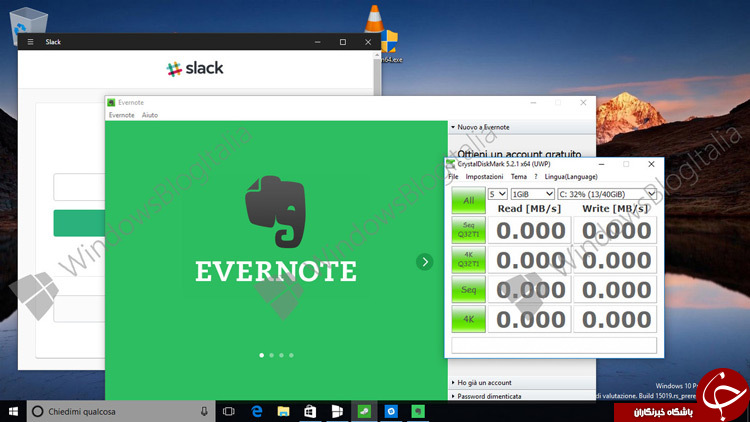The width and height of the screenshot is (750, 422).
Task: Run the 4K Q32T1 benchmark
Action: 468,259
